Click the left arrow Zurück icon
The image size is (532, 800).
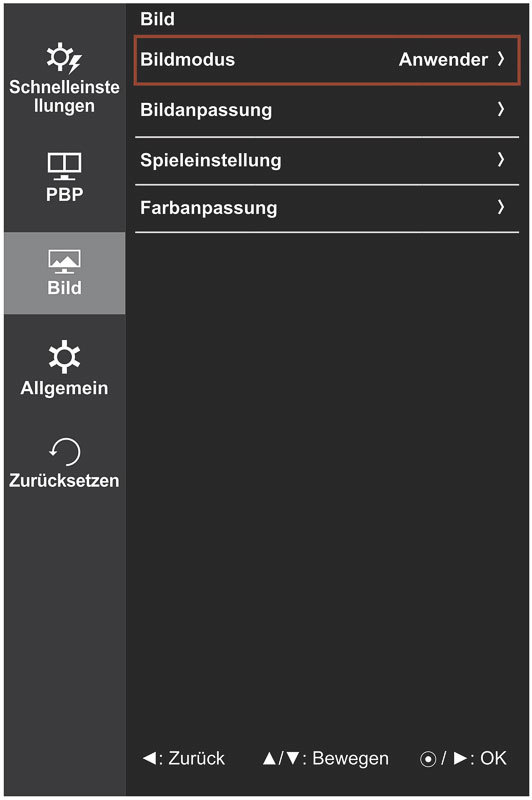coord(149,758)
